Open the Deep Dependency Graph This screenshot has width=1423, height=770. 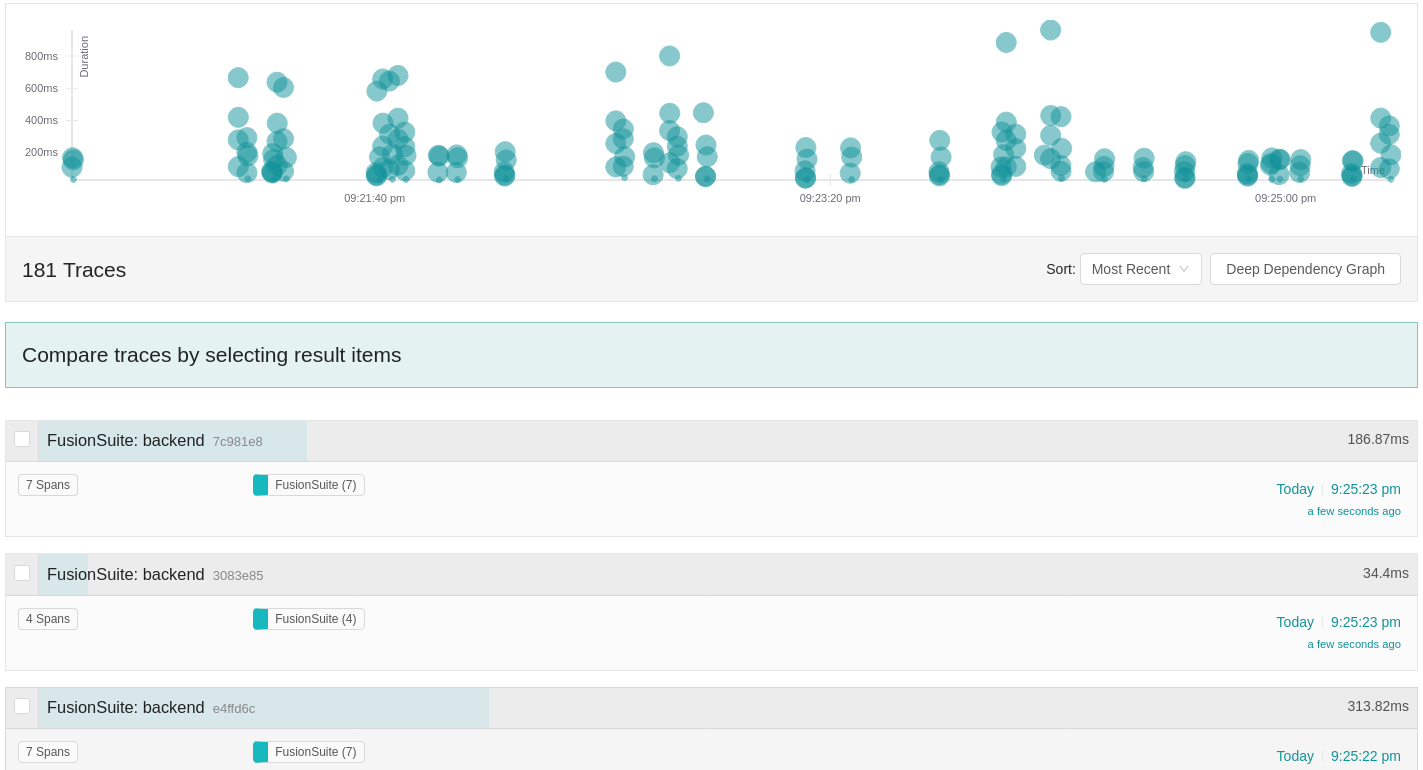point(1305,269)
